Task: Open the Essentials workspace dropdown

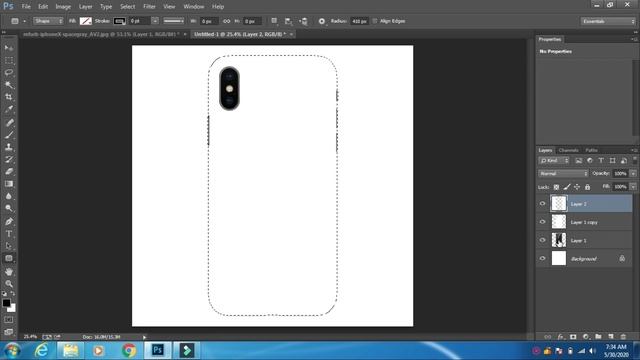Action: pyautogui.click(x=608, y=21)
